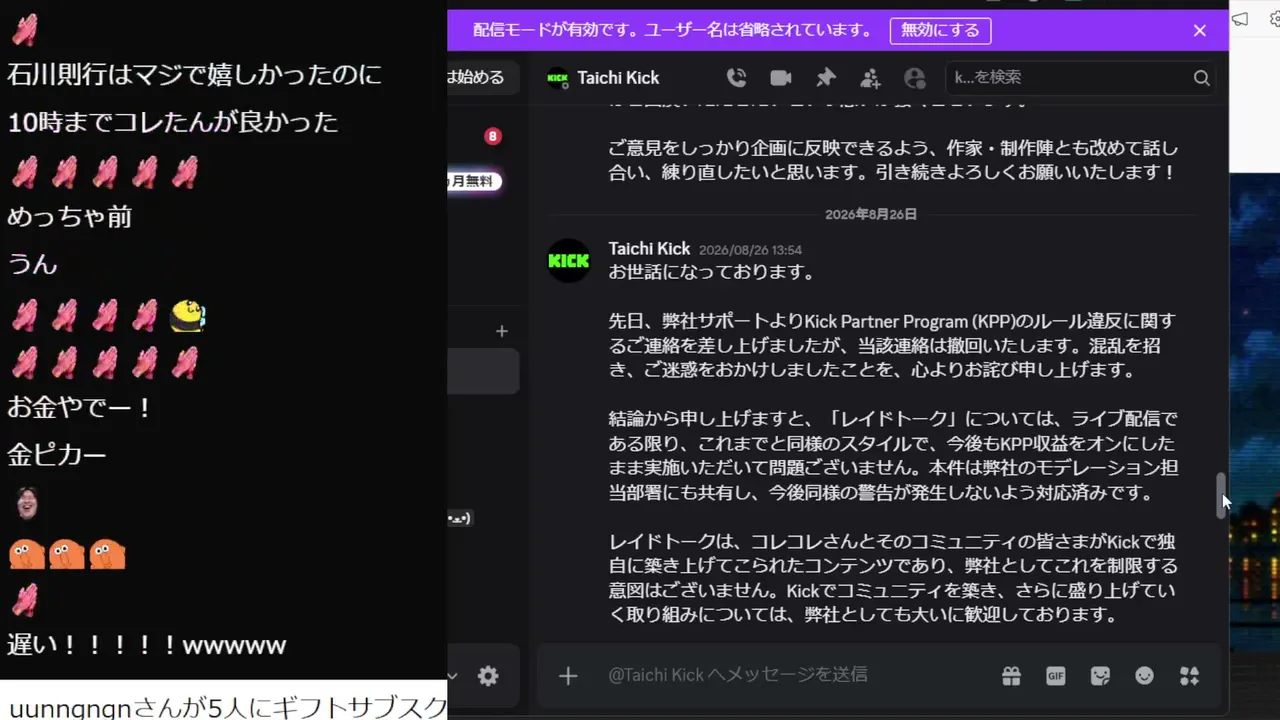Click chat line 10時までコレたんが良かった
This screenshot has height=720, width=1280.
(x=173, y=123)
